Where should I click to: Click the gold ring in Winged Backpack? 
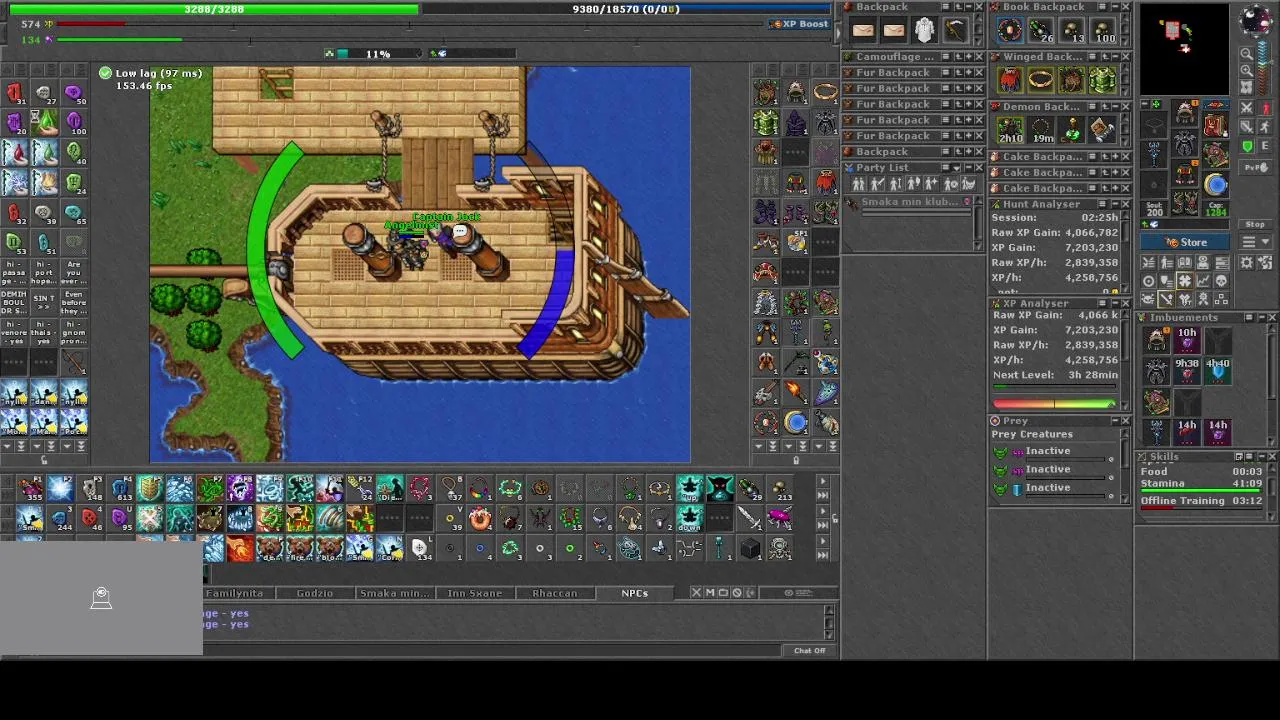pos(1041,80)
